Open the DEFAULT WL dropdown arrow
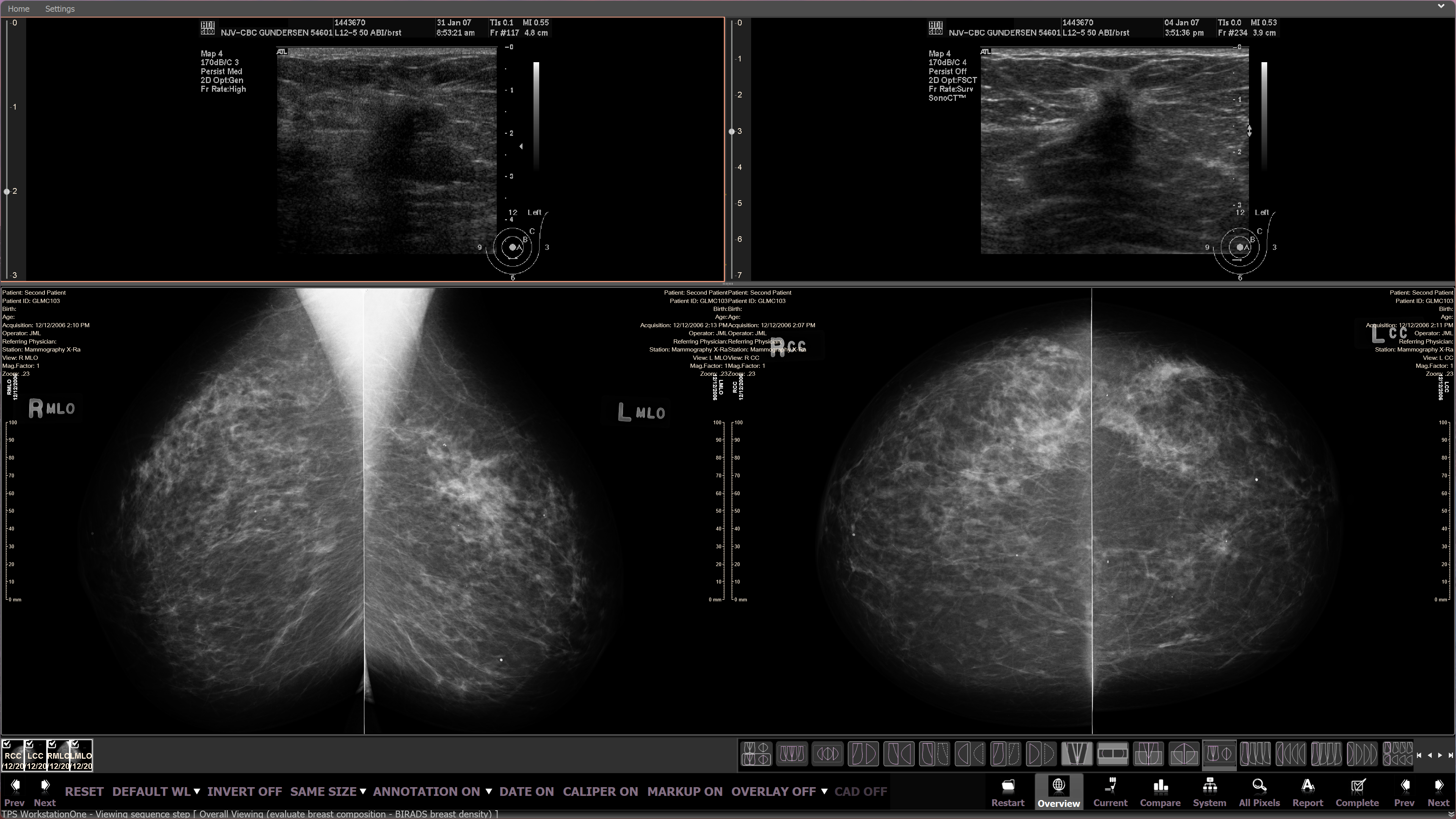 pos(197,791)
